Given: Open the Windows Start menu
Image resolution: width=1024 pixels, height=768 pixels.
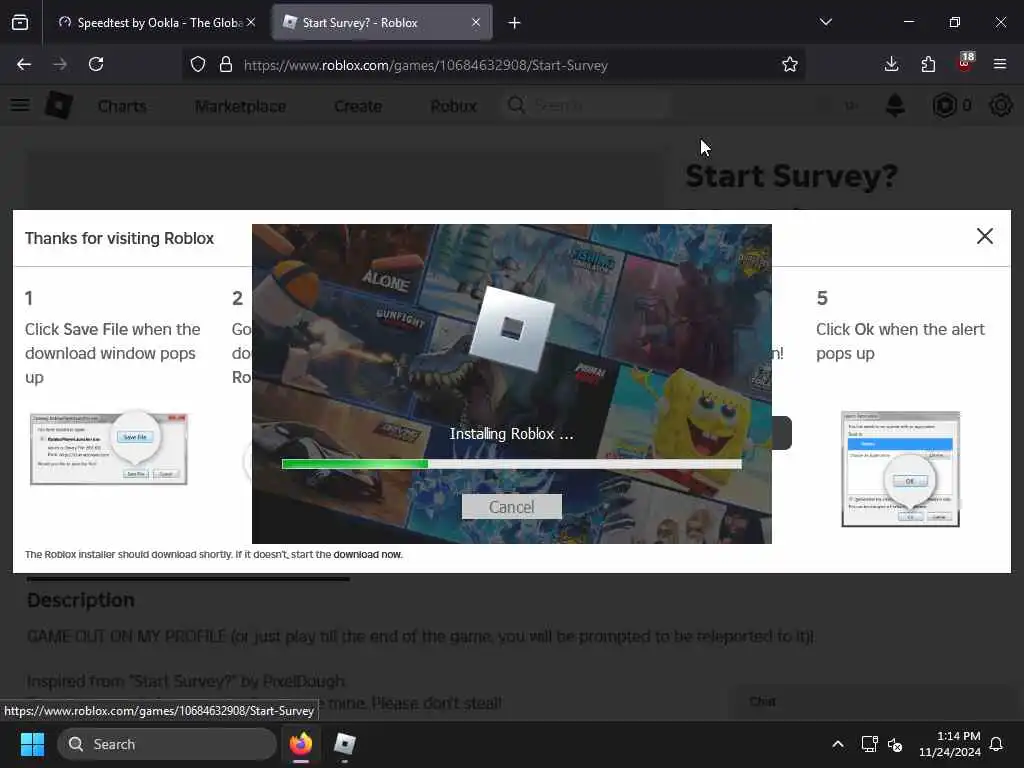Looking at the screenshot, I should [x=32, y=744].
